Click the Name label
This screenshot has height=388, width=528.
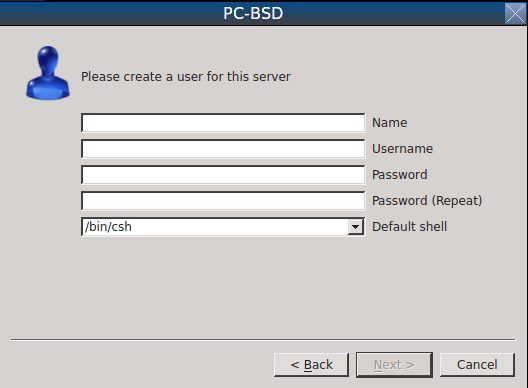(x=390, y=123)
